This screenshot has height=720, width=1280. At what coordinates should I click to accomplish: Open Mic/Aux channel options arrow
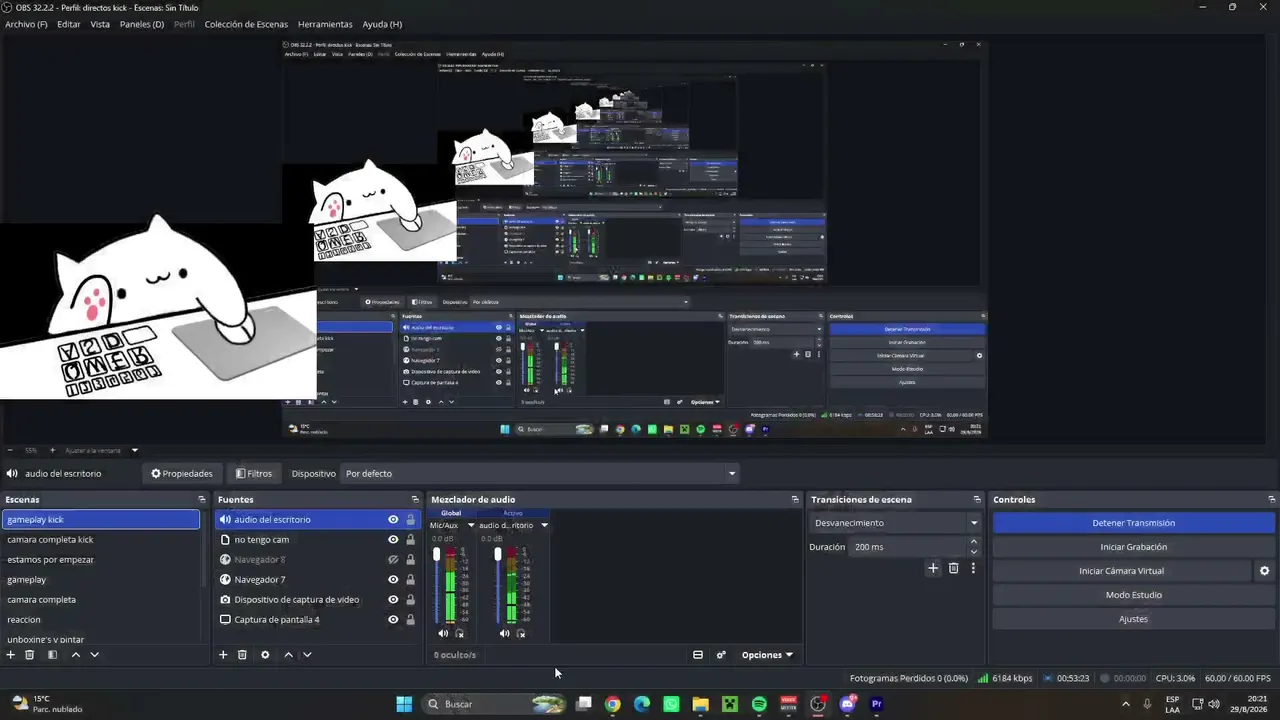point(471,525)
